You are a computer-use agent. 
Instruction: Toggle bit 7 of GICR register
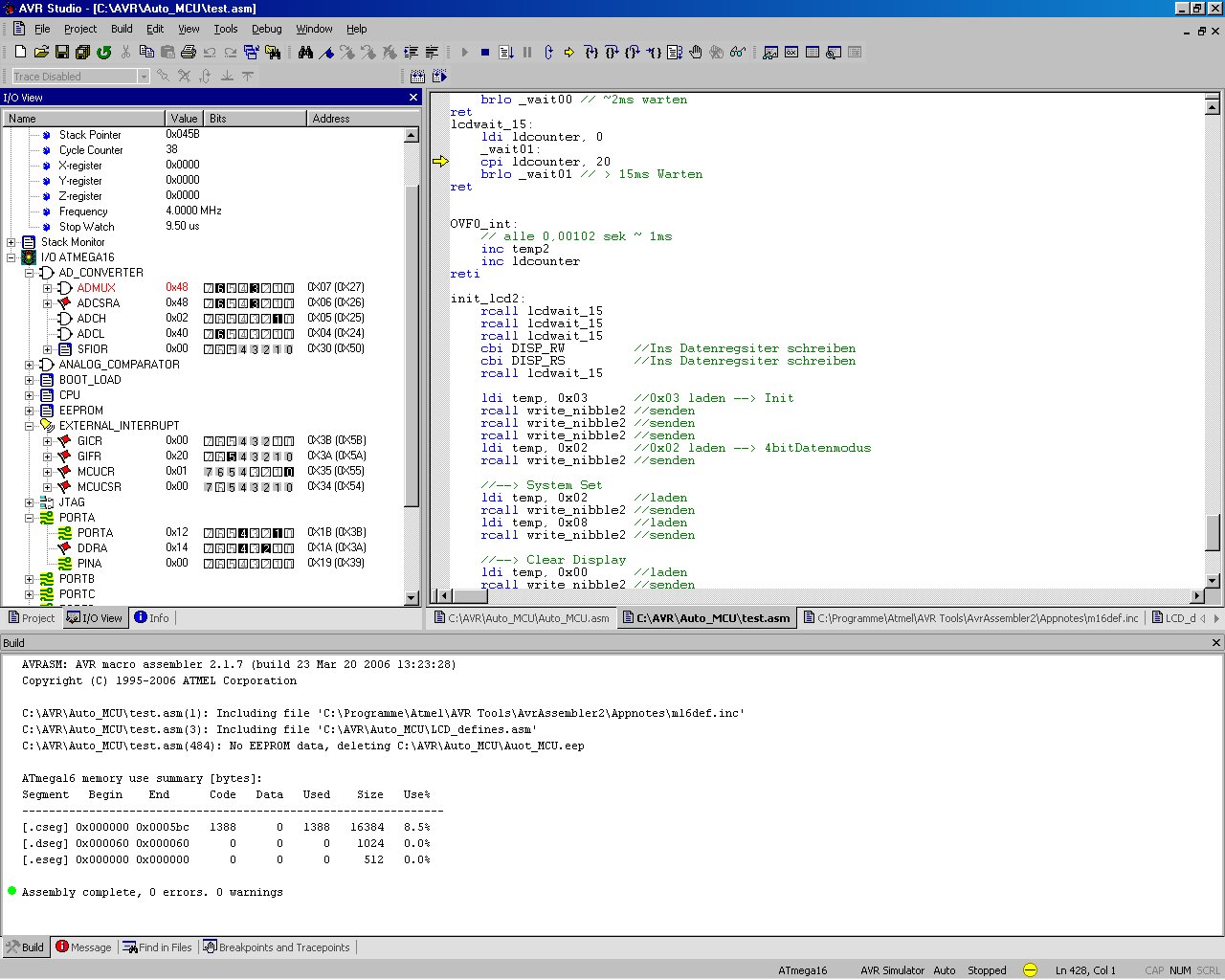[x=209, y=441]
